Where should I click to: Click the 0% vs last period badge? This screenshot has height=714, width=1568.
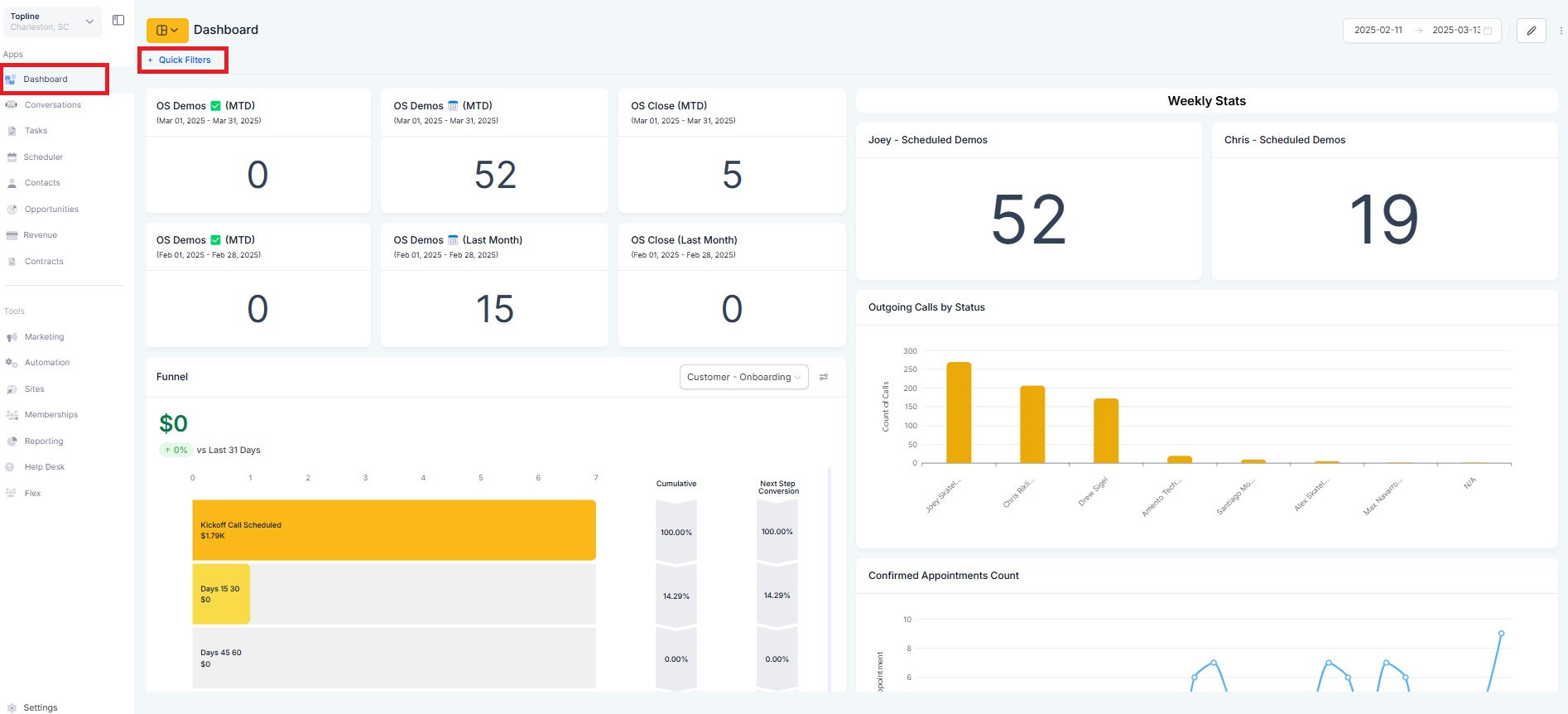[176, 450]
